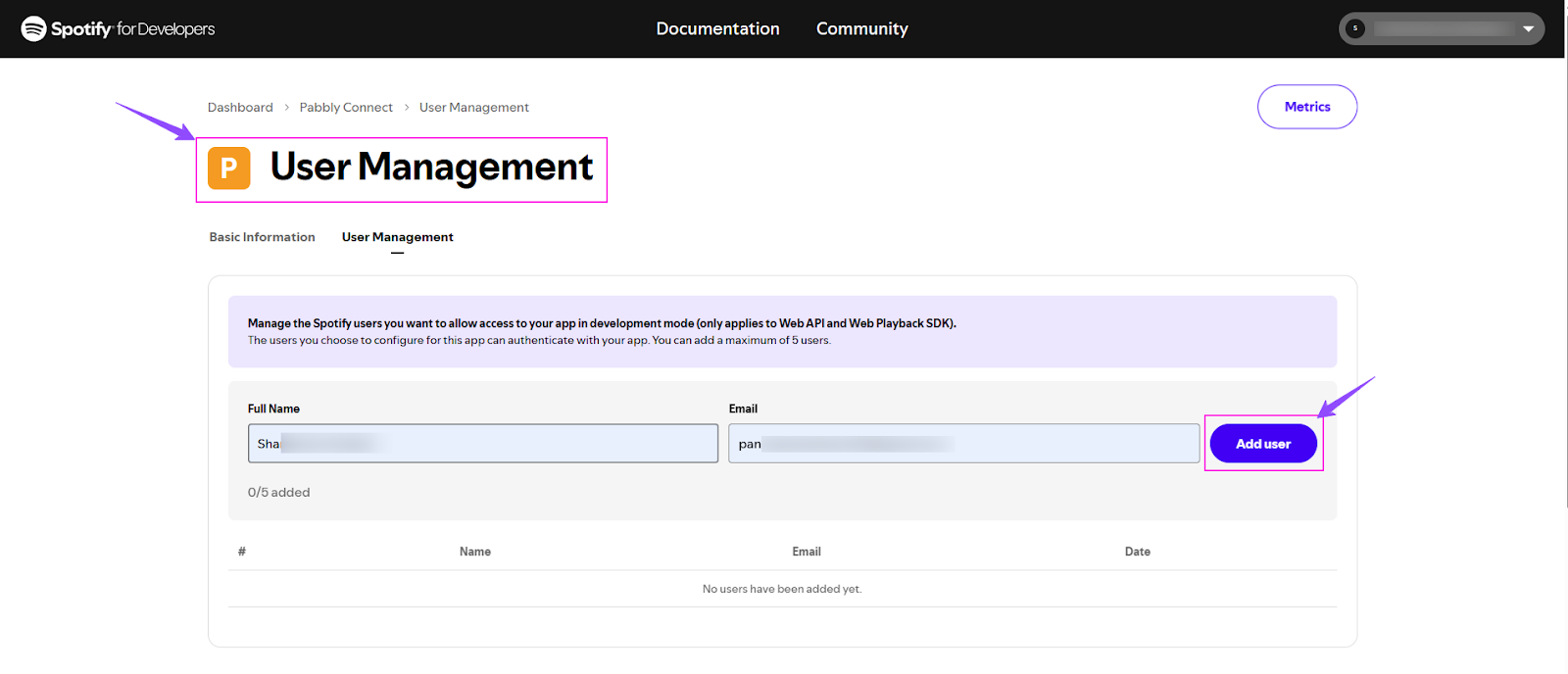
Task: Open the Documentation menu
Action: pos(717,28)
